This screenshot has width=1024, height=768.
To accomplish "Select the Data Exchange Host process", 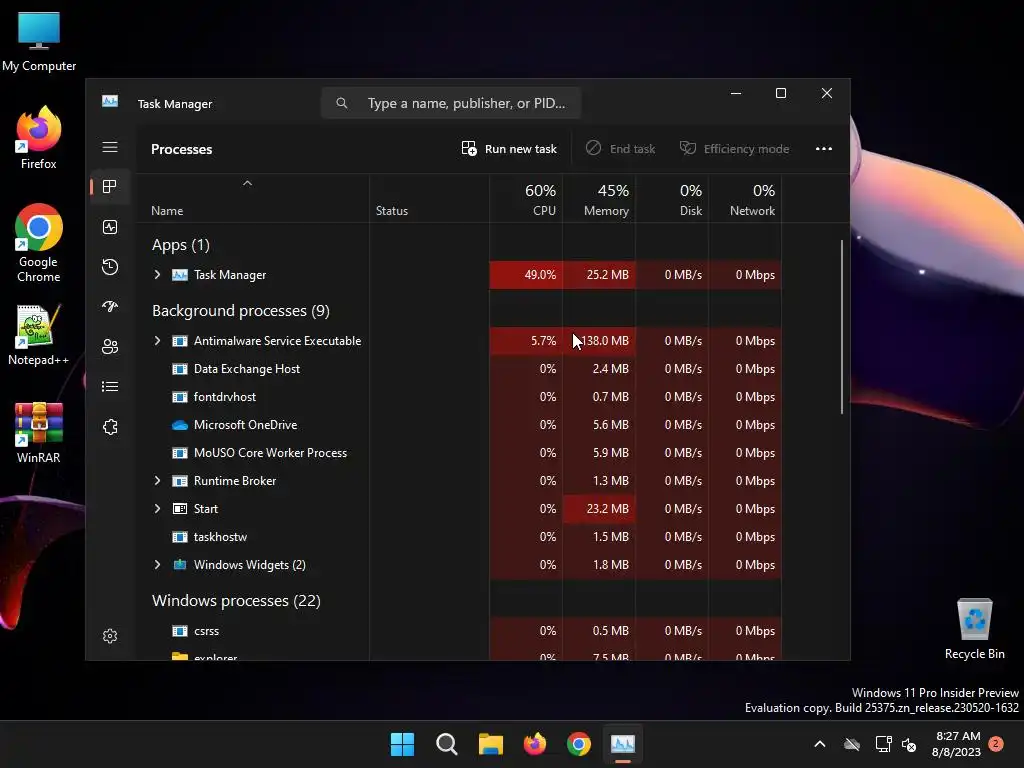I will 458,369.
